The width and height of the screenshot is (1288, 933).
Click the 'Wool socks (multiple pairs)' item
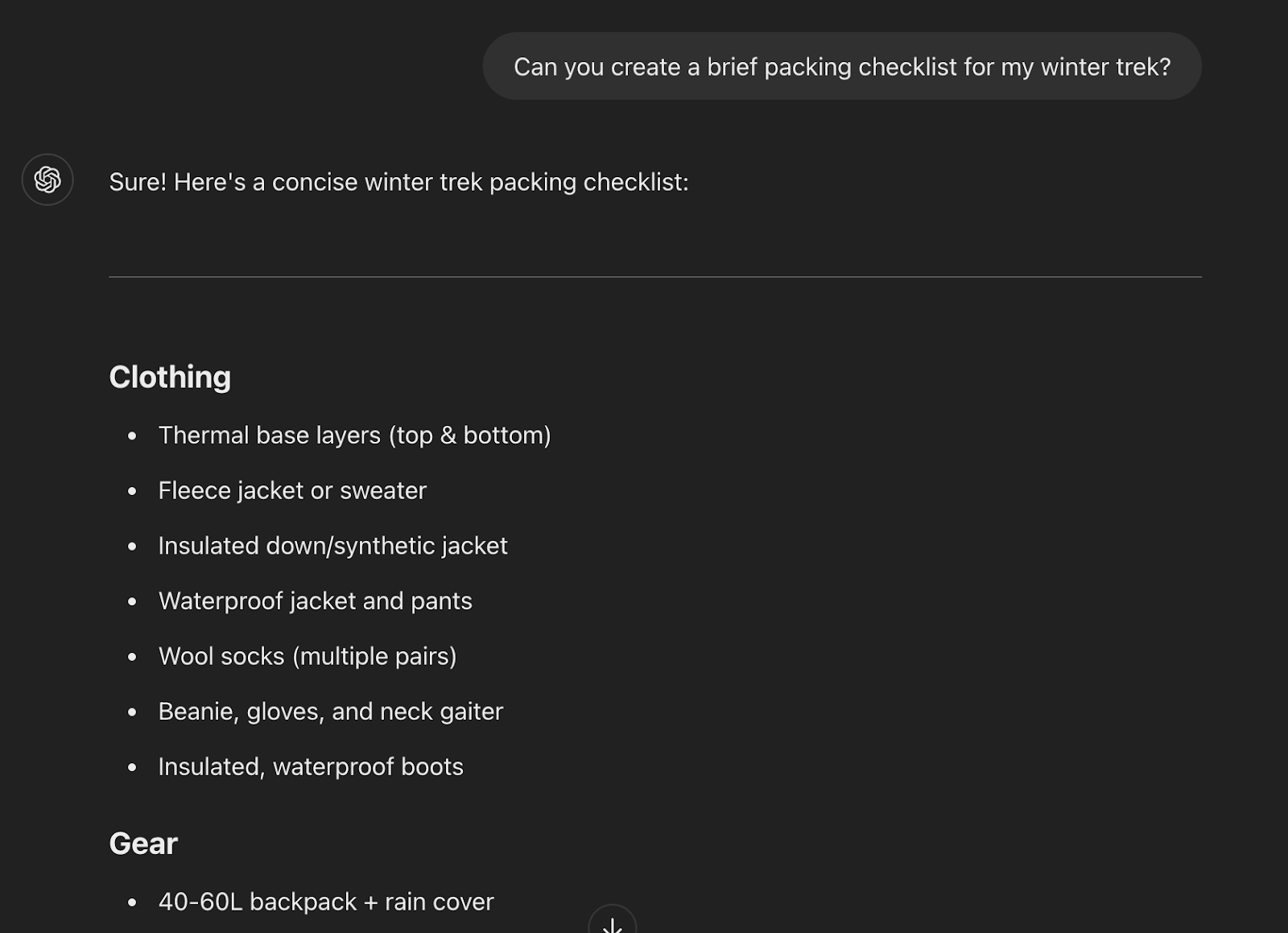(308, 657)
